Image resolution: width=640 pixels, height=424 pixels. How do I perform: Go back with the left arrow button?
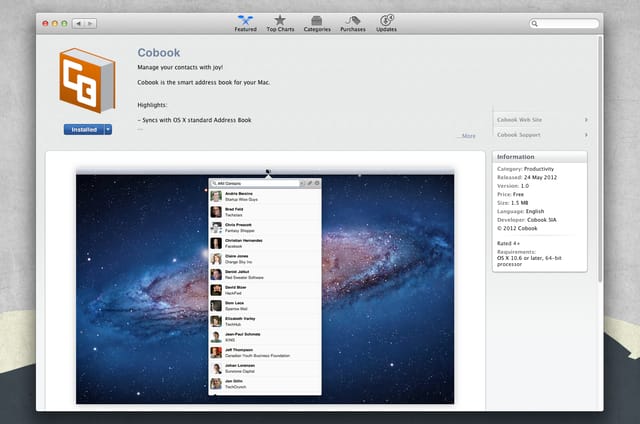pyautogui.click(x=78, y=24)
